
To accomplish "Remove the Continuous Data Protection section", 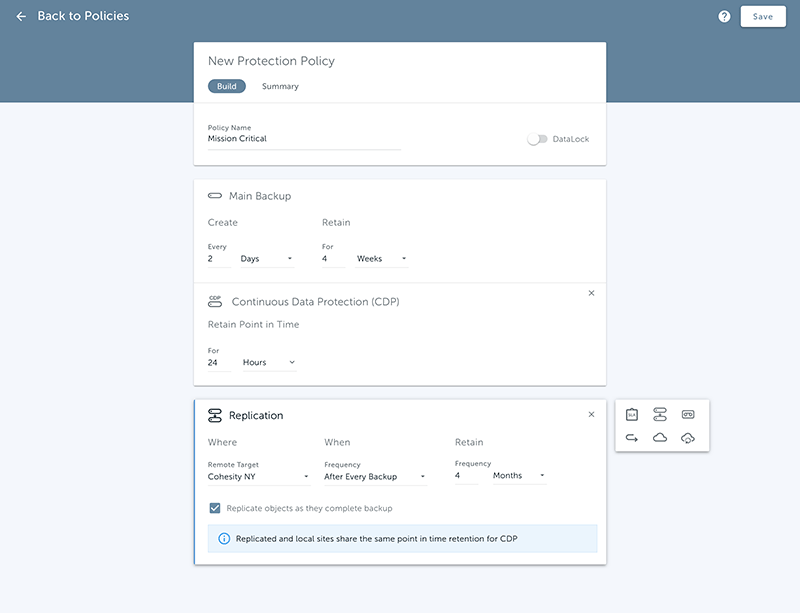I will 591,293.
